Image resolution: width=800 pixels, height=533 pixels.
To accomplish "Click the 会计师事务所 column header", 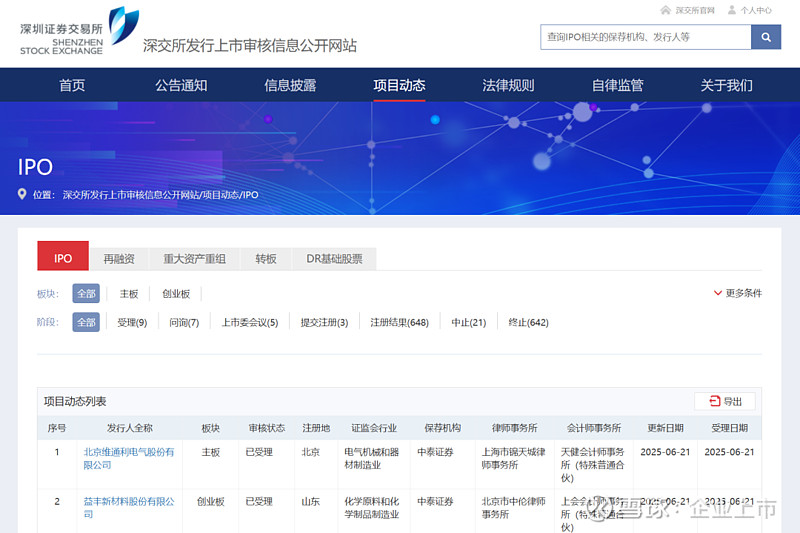I will pyautogui.click(x=594, y=428).
